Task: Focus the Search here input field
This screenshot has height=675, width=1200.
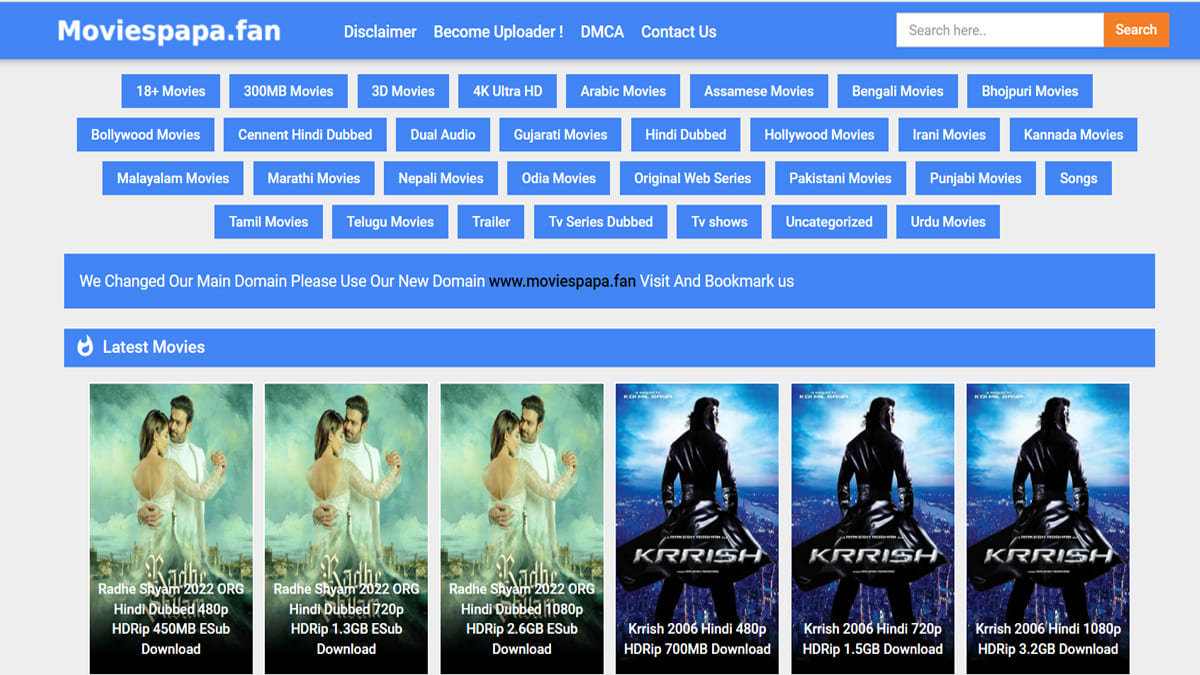Action: [1000, 30]
